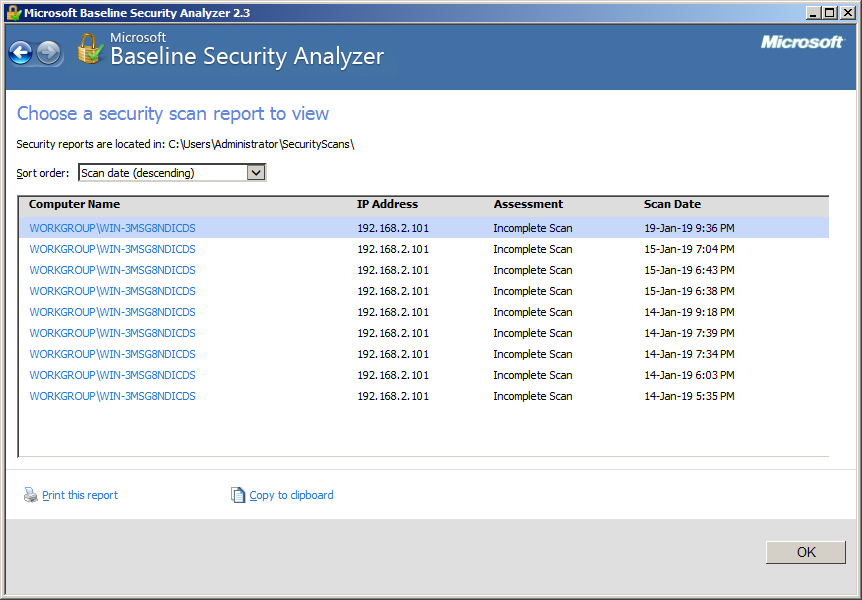This screenshot has height=600, width=862.
Task: Select the 15-Jan-19 6:43 PM scan date cell
Action: pos(689,270)
